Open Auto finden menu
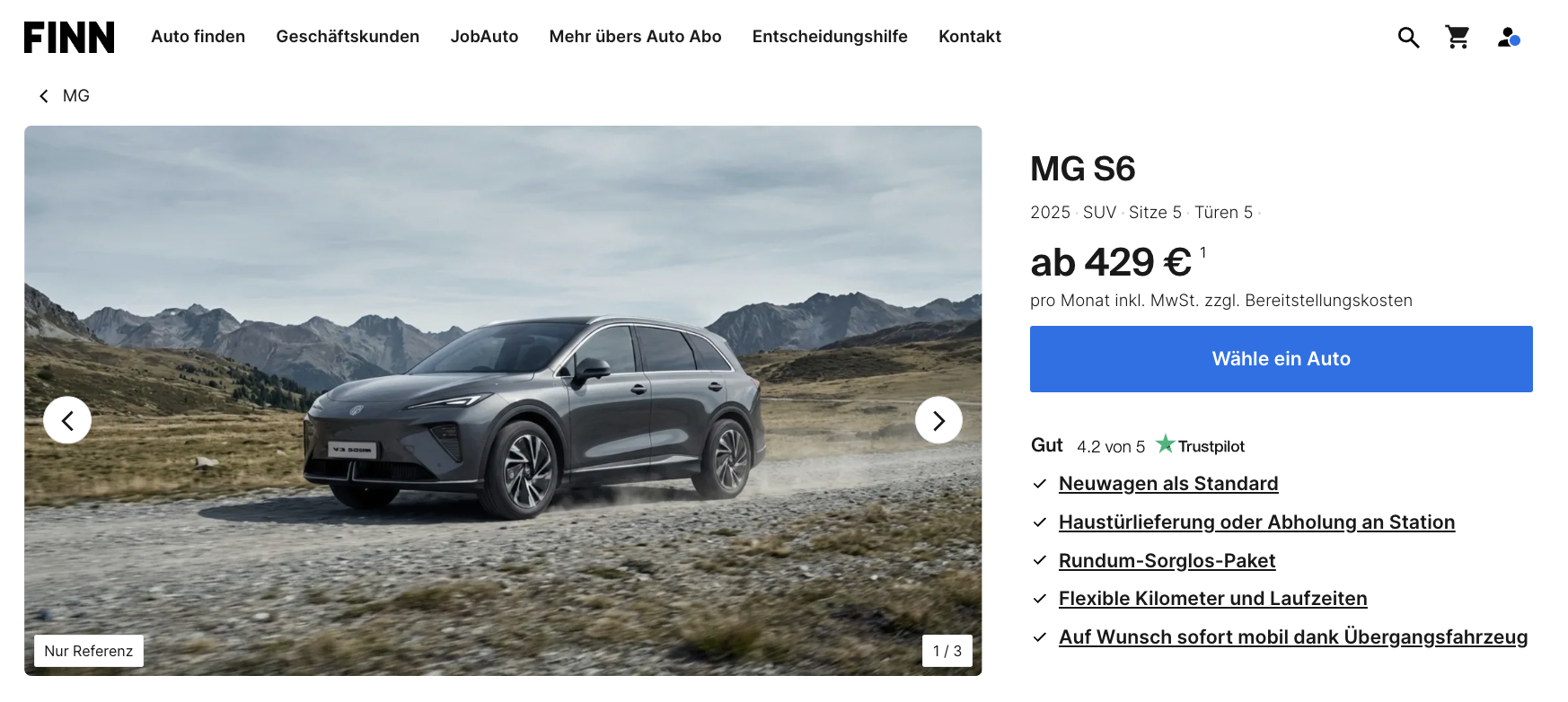1568x702 pixels. click(x=198, y=37)
